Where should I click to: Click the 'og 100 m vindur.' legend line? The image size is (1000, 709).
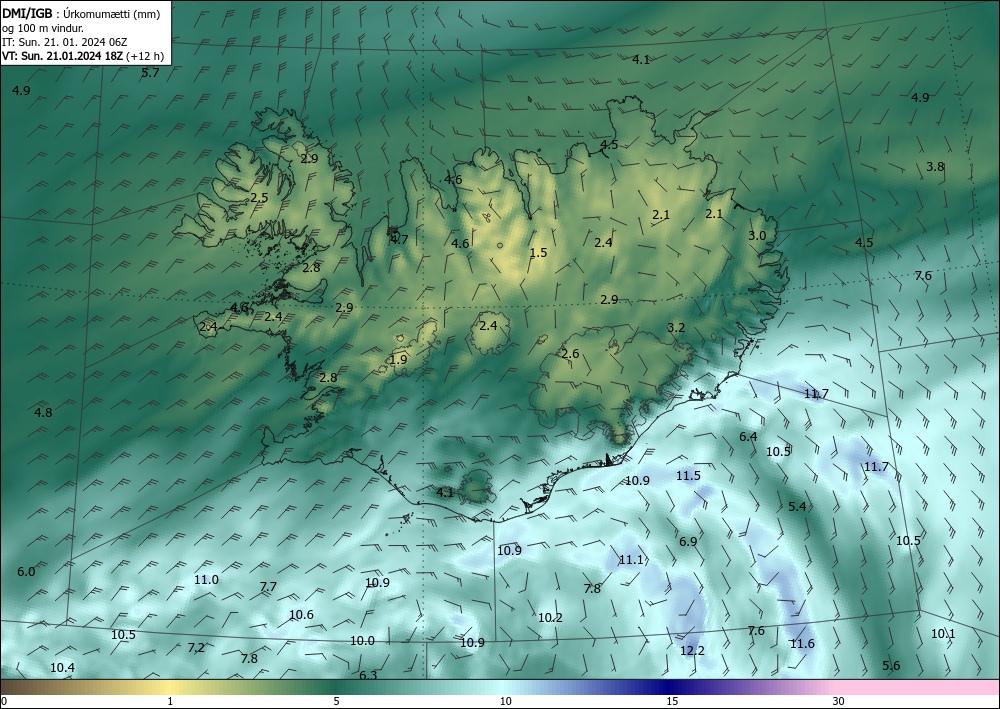click(43, 28)
